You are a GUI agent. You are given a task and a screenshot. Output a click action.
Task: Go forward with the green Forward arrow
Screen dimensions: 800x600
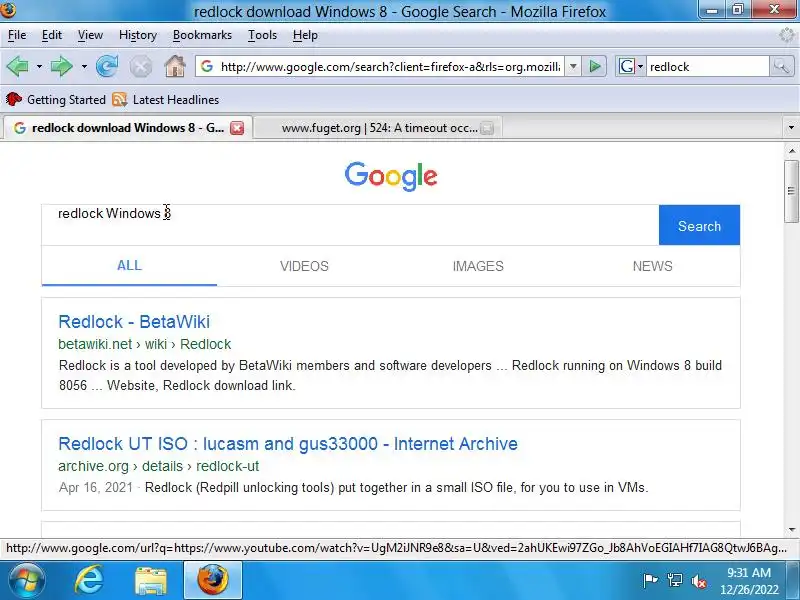[62, 67]
